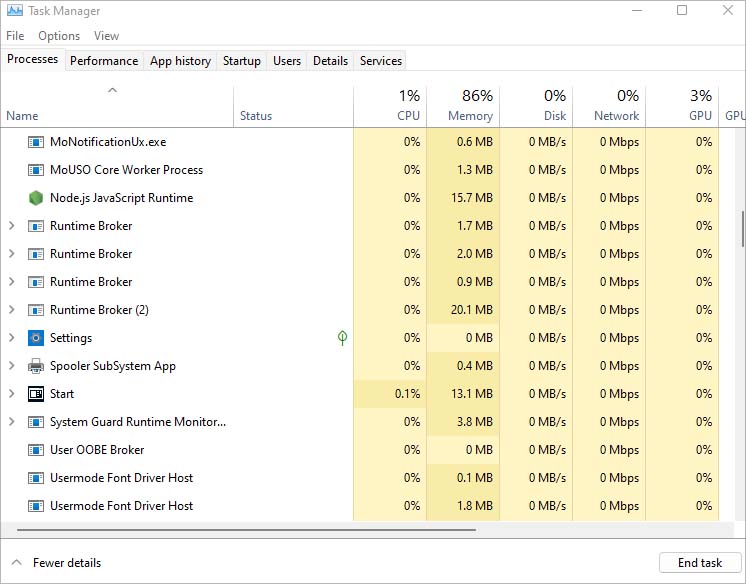Click the MoNotificationUx.exe process icon

(36, 142)
